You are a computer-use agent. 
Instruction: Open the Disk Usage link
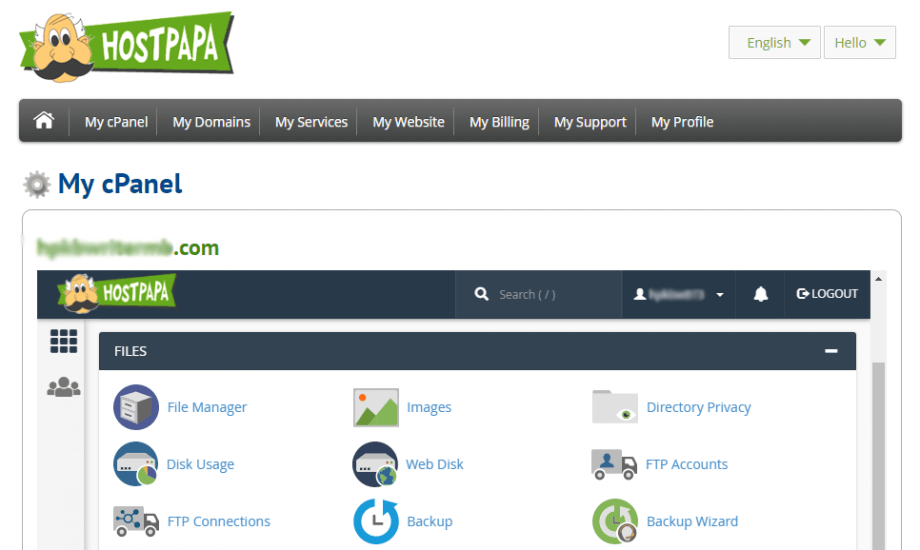click(200, 464)
